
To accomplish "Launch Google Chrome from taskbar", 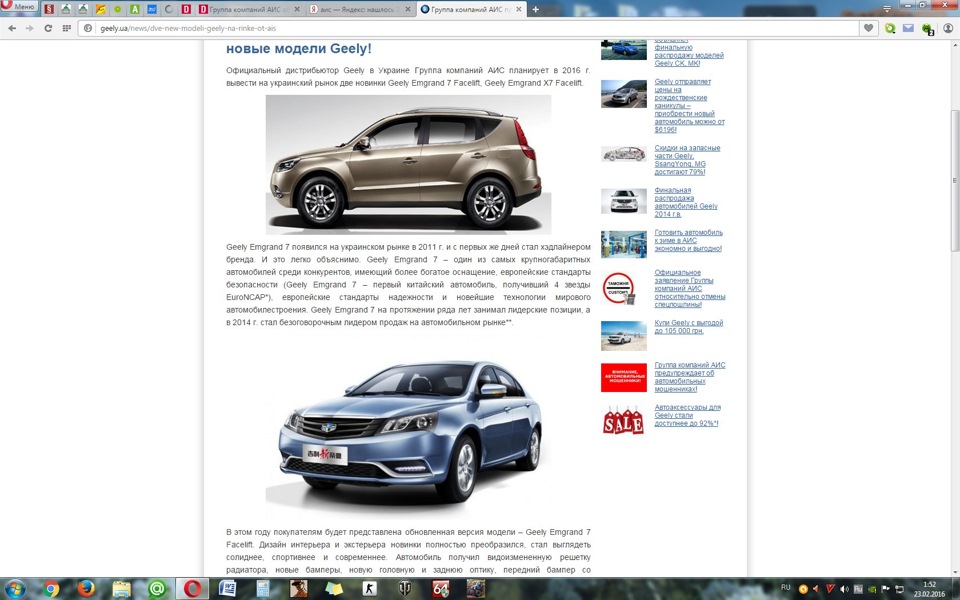I will point(51,588).
